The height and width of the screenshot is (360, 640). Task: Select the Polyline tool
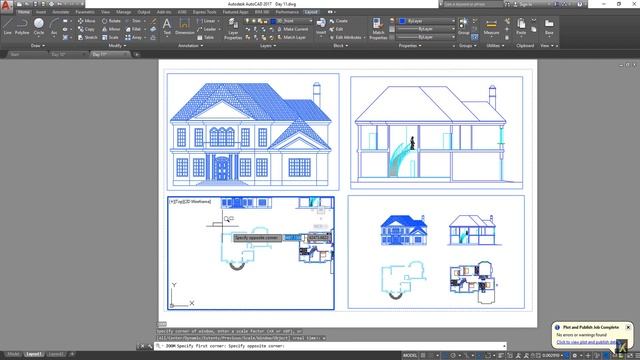[x=22, y=26]
